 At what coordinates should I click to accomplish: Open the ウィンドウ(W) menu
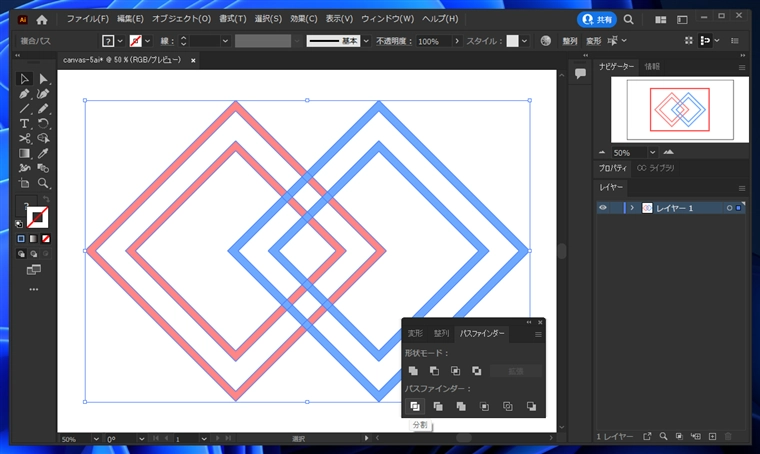click(387, 19)
